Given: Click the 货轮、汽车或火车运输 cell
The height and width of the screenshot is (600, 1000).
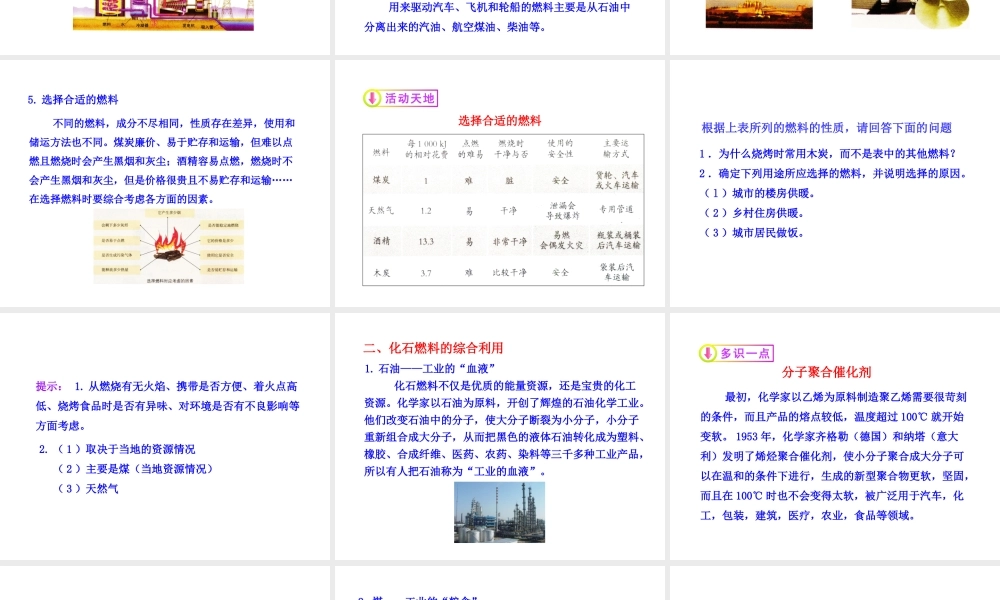Looking at the screenshot, I should pyautogui.click(x=617, y=180).
